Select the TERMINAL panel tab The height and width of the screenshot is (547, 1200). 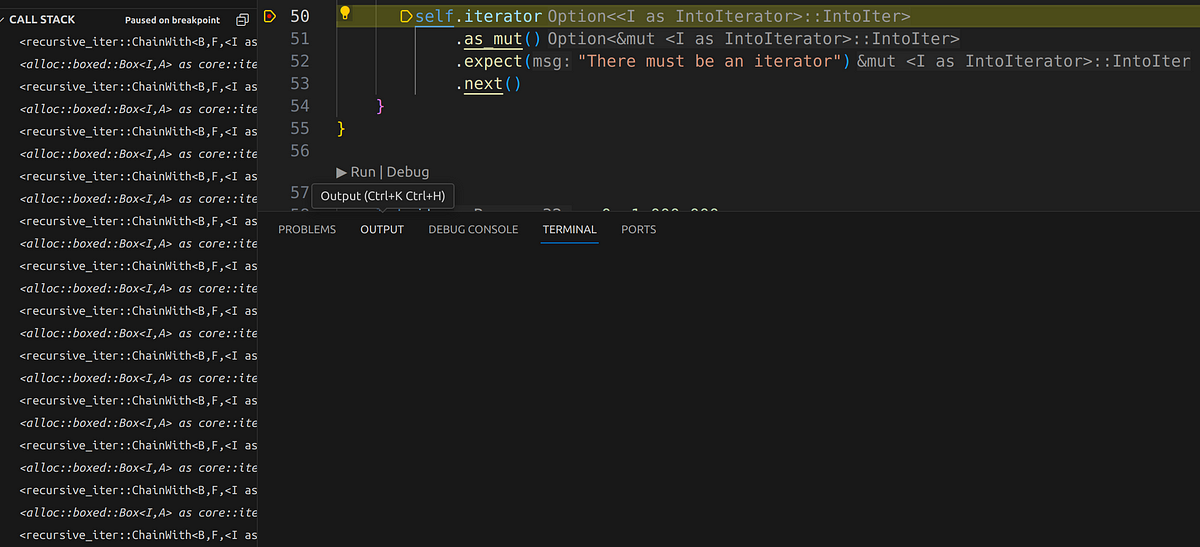coord(570,230)
